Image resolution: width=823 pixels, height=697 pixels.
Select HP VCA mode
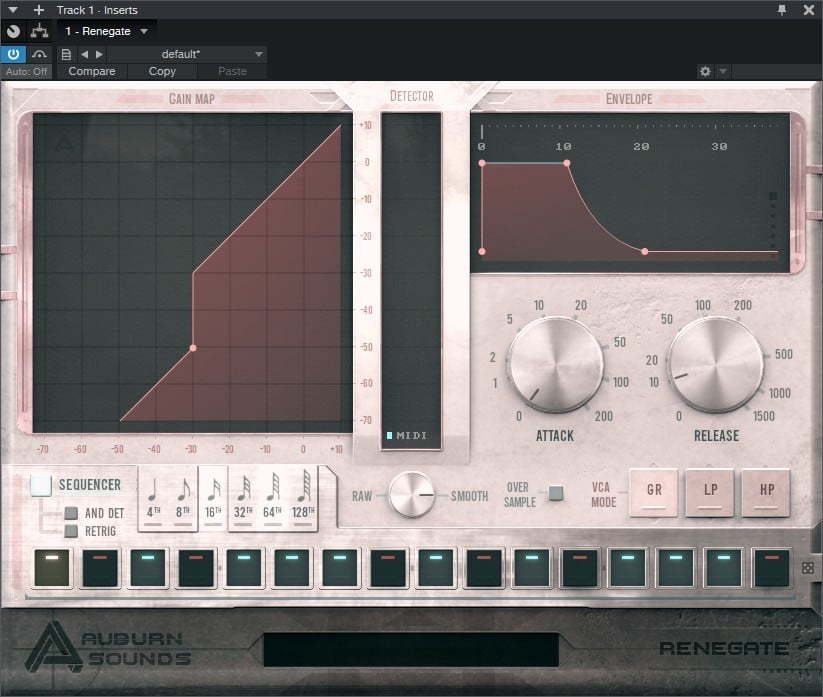766,492
